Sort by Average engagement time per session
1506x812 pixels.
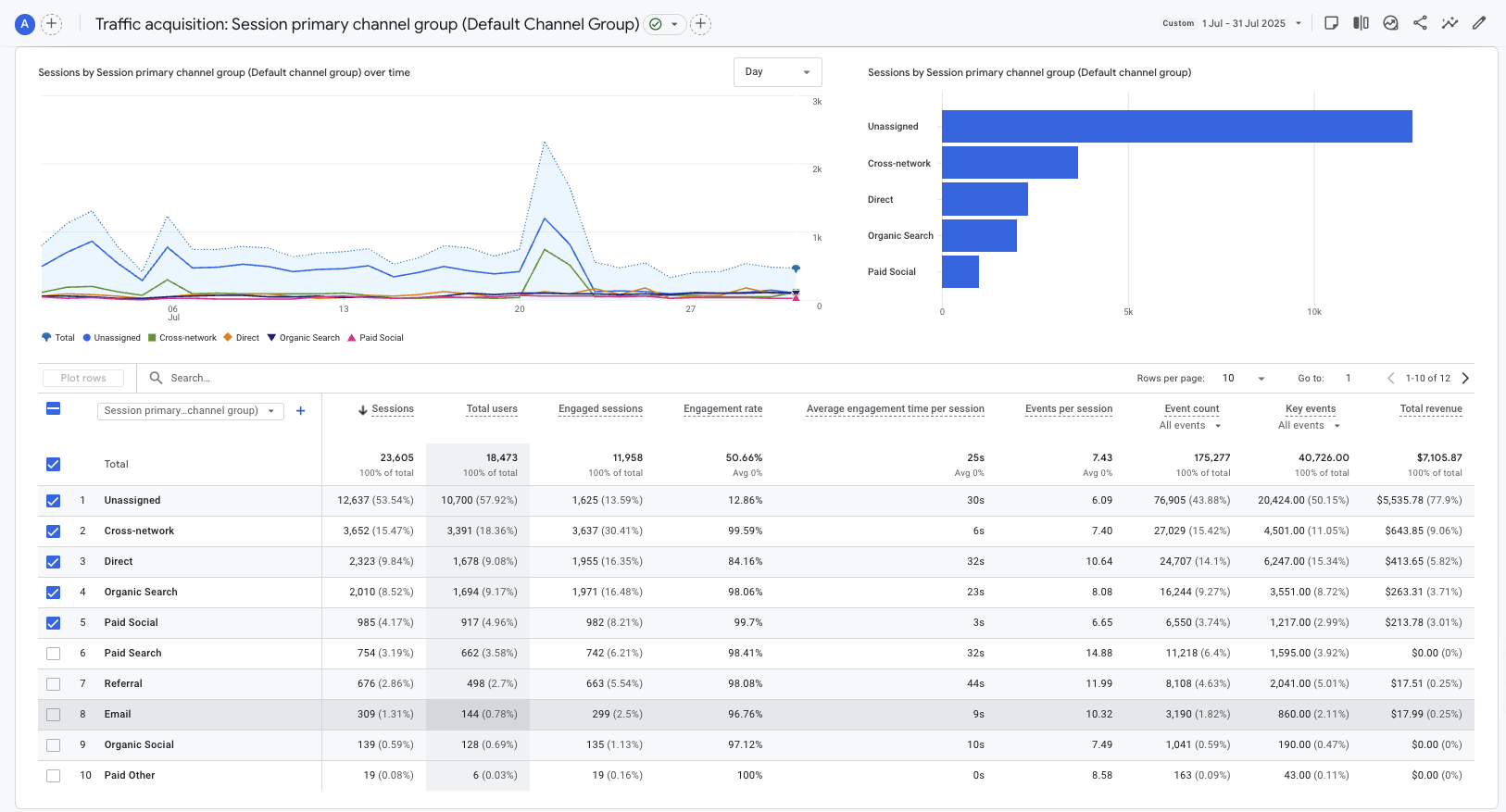point(896,409)
